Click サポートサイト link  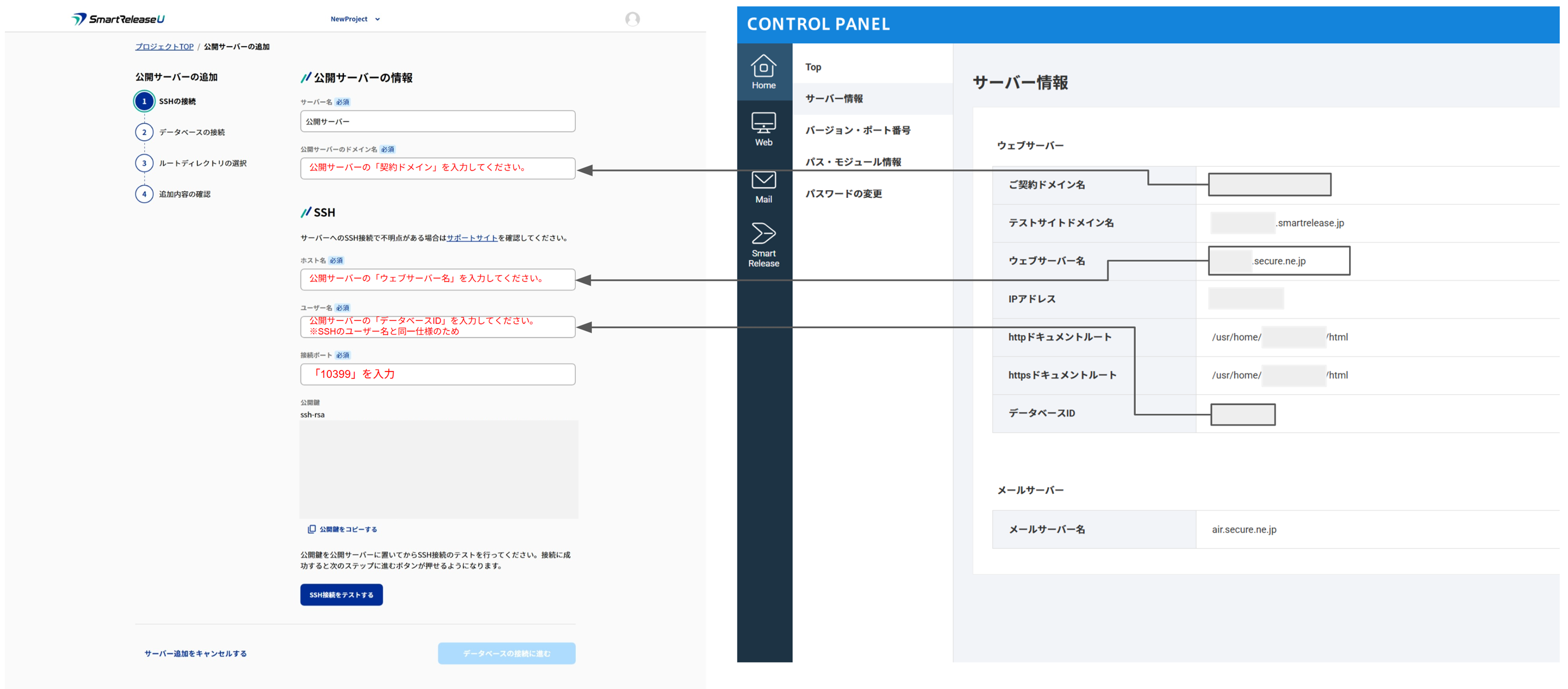pos(472,238)
